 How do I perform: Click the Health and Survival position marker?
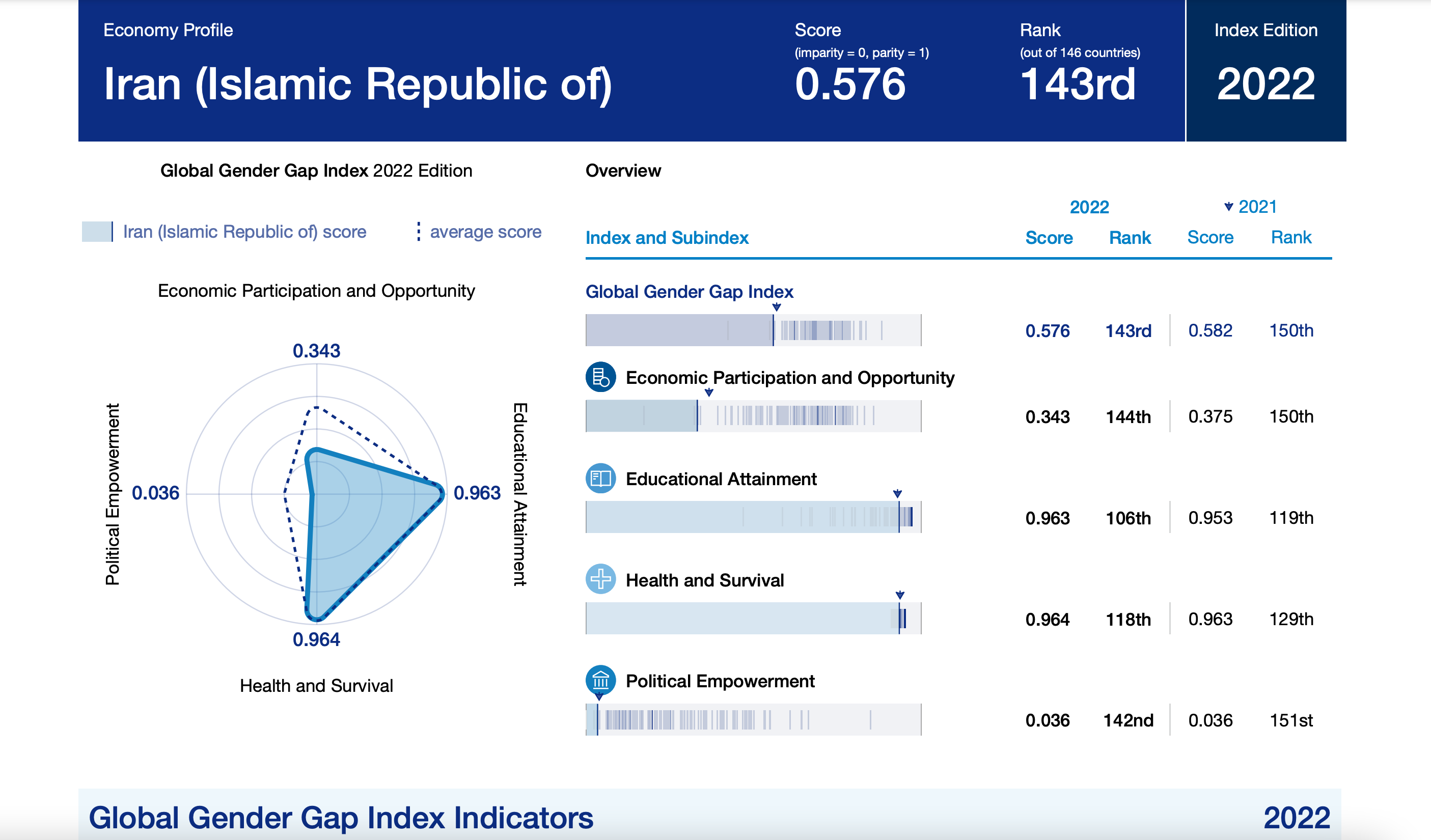(x=901, y=595)
